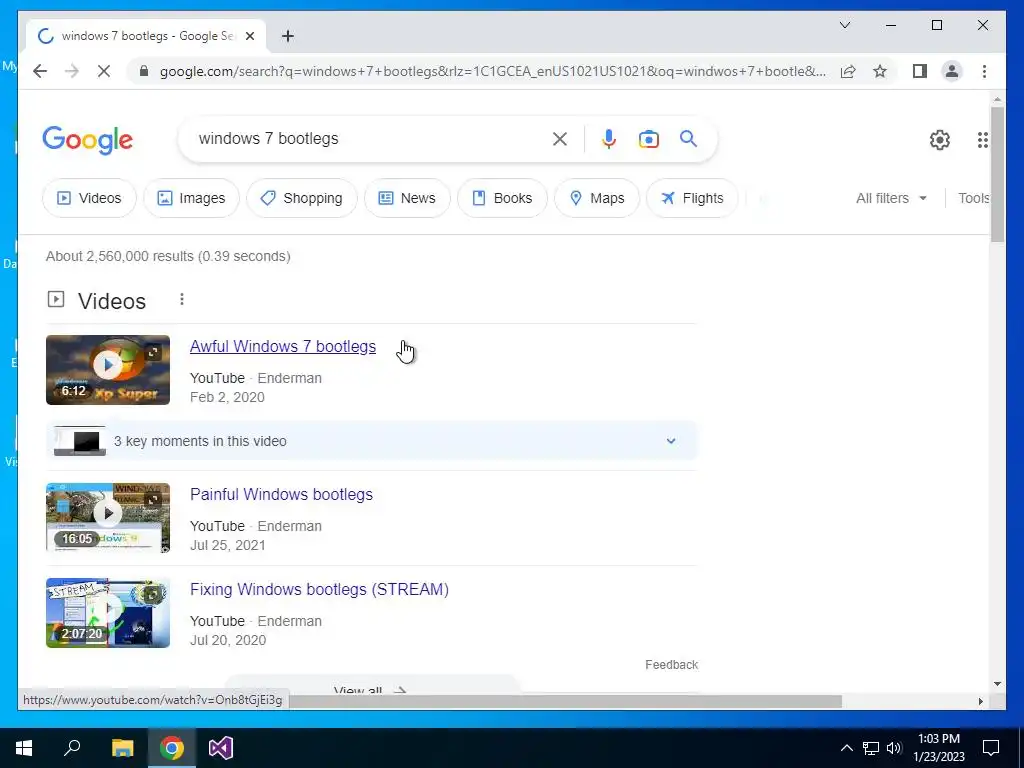The width and height of the screenshot is (1024, 768).
Task: Clear the search box with the X
Action: point(560,138)
